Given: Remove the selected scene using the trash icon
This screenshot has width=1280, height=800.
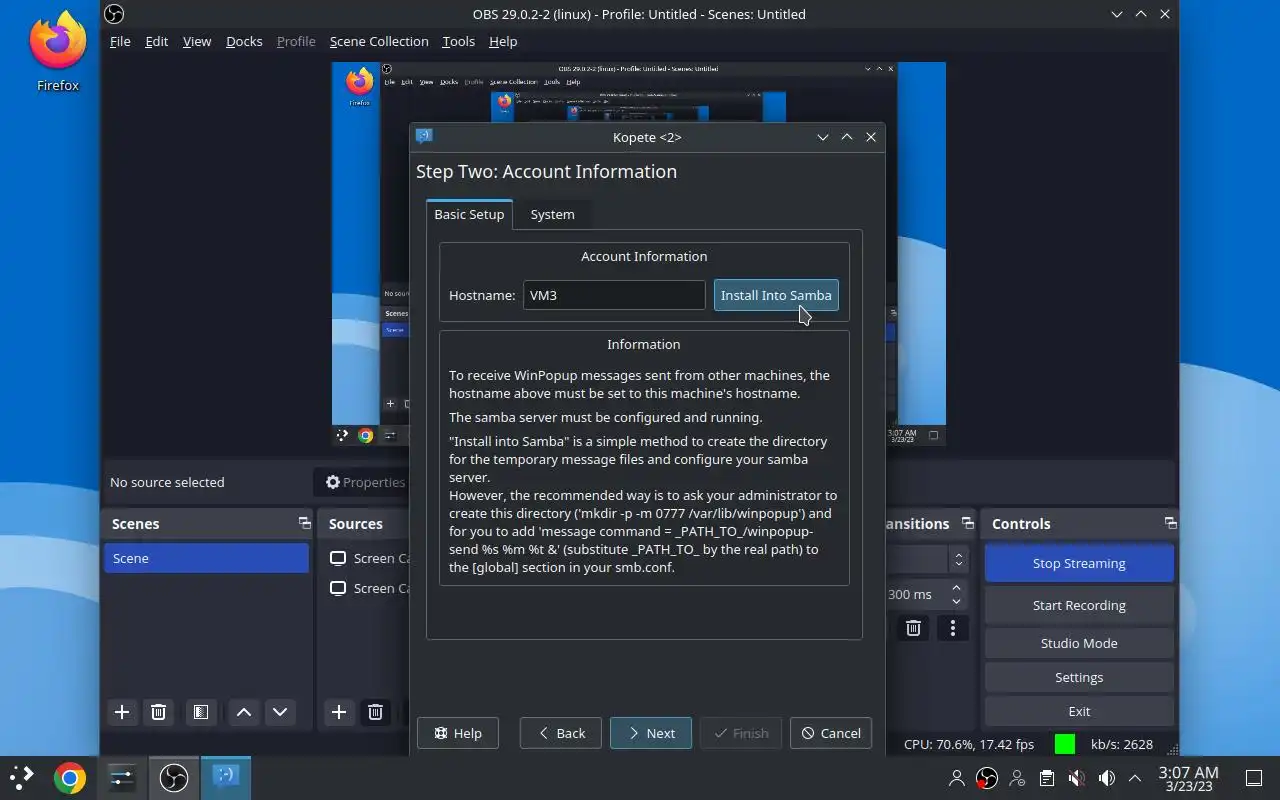Looking at the screenshot, I should (x=158, y=712).
